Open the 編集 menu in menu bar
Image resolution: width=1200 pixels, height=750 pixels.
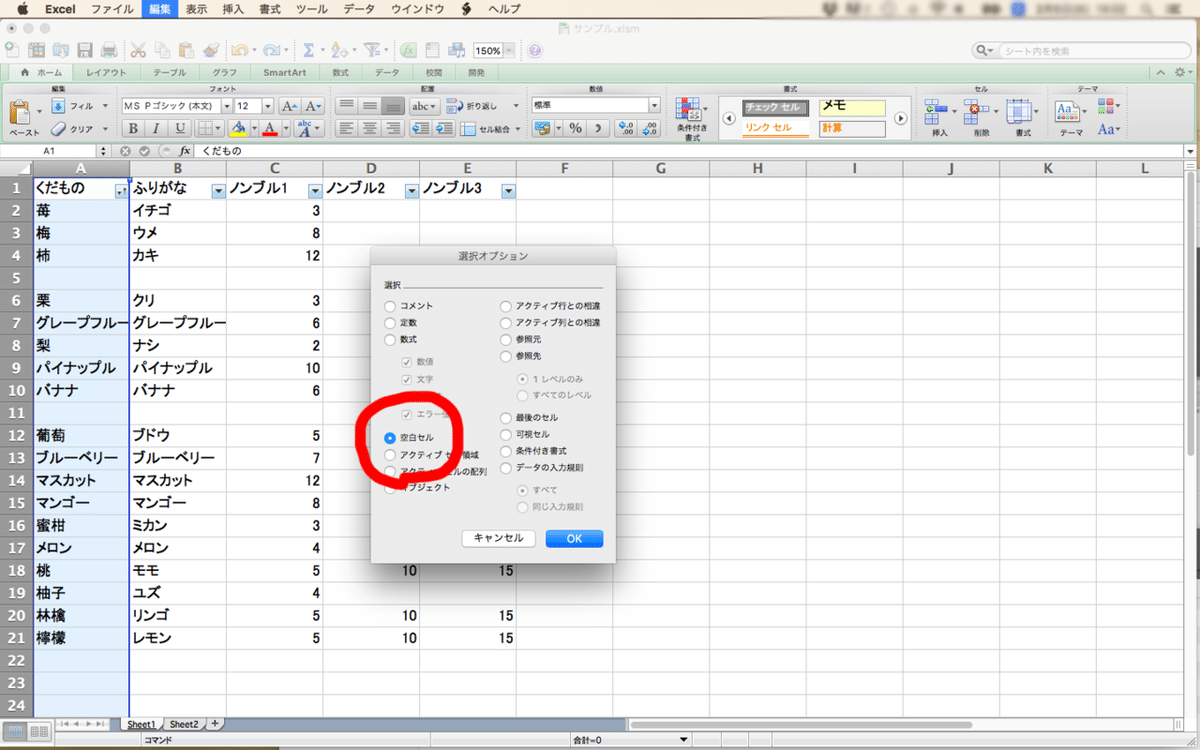click(159, 8)
